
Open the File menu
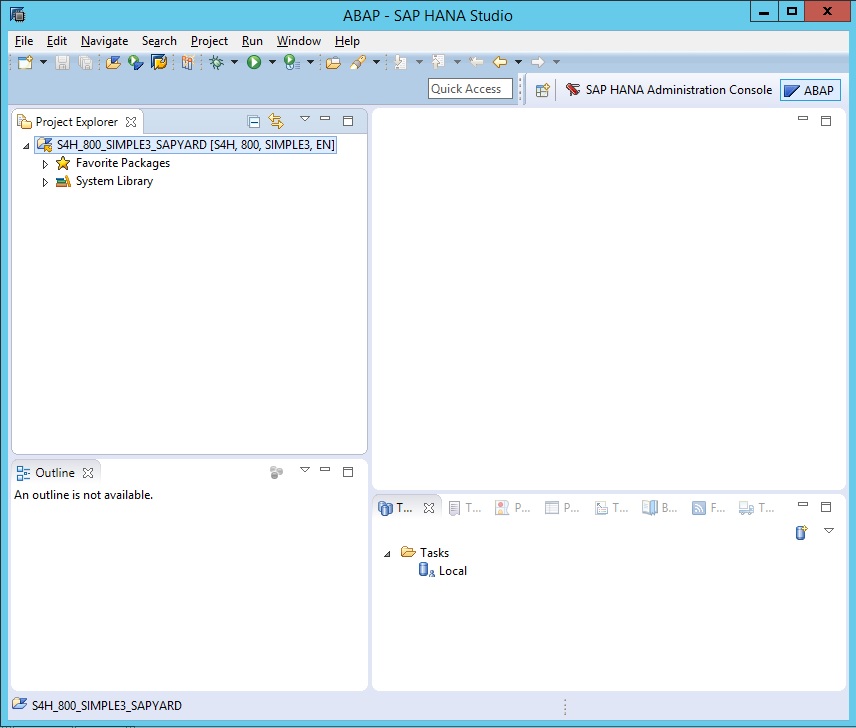[24, 41]
